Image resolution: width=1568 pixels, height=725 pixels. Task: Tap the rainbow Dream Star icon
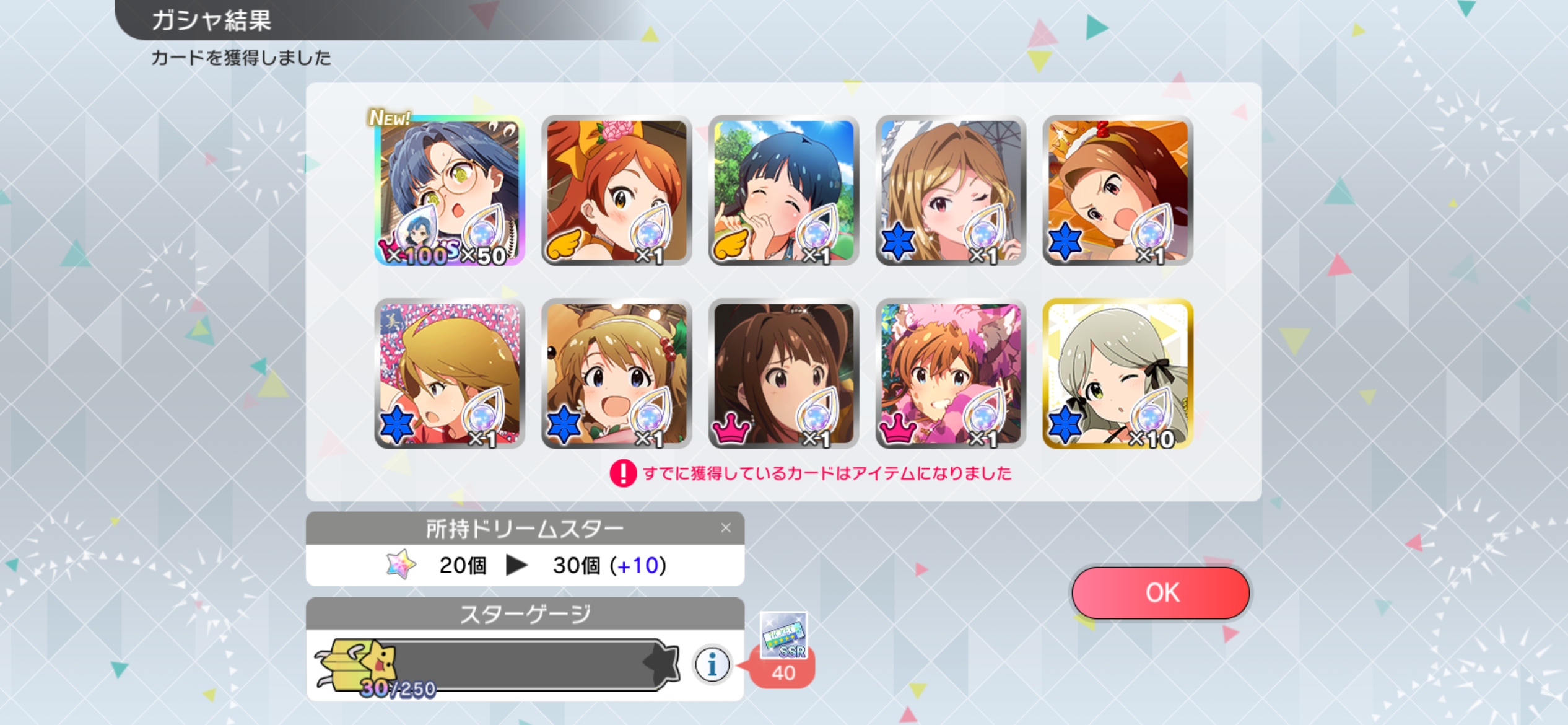click(401, 565)
